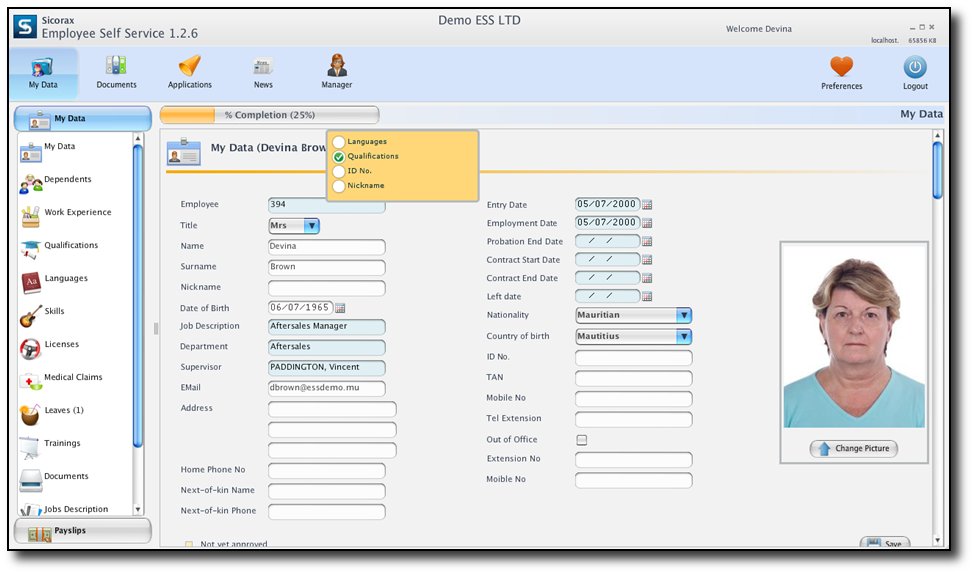
Task: Open the News icon in toolbar
Action: (x=263, y=67)
